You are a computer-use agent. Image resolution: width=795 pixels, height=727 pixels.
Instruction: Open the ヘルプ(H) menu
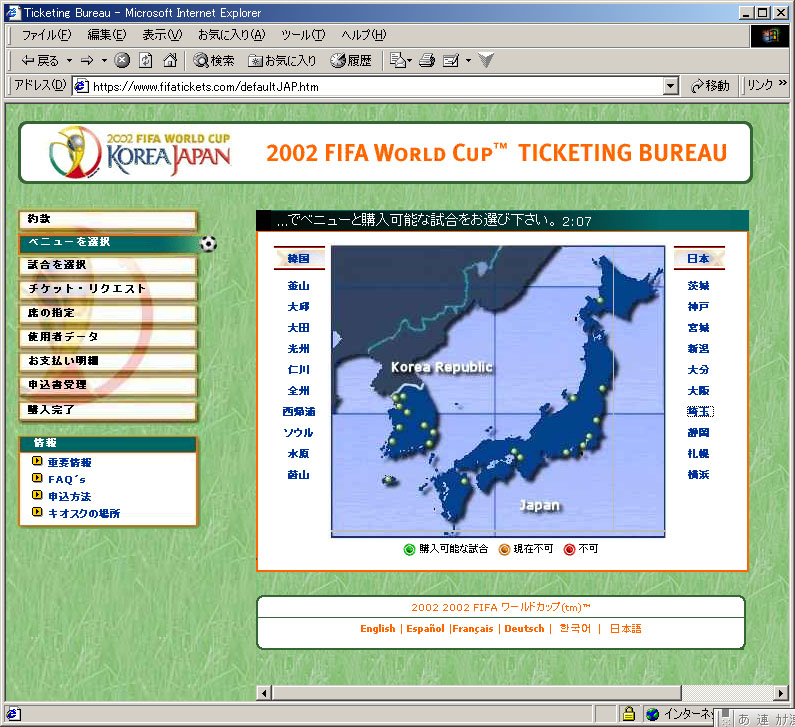(364, 35)
